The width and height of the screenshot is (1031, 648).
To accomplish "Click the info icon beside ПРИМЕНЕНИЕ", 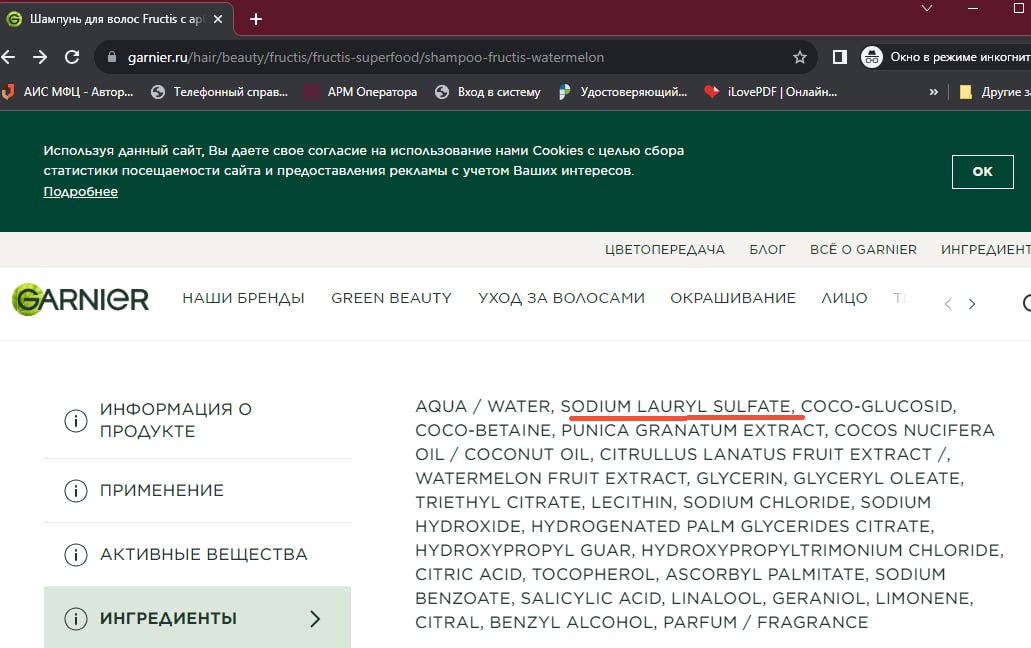I will coord(76,491).
